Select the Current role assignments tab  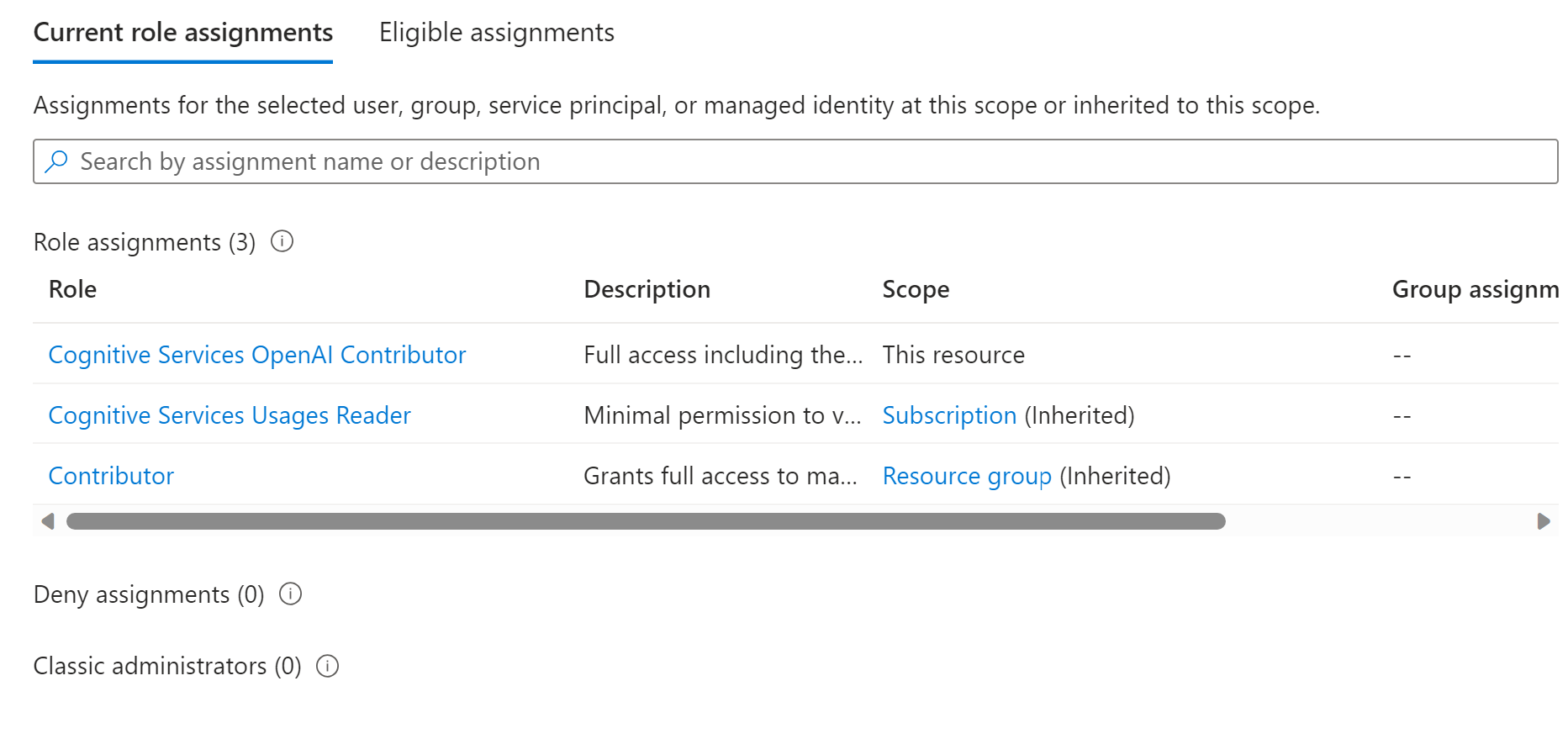[x=182, y=32]
